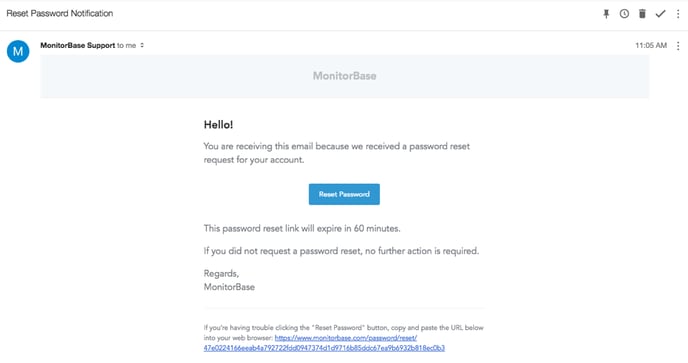Image resolution: width=688 pixels, height=363 pixels.
Task: Click the Reset Password Notification subject
Action: click(x=60, y=13)
